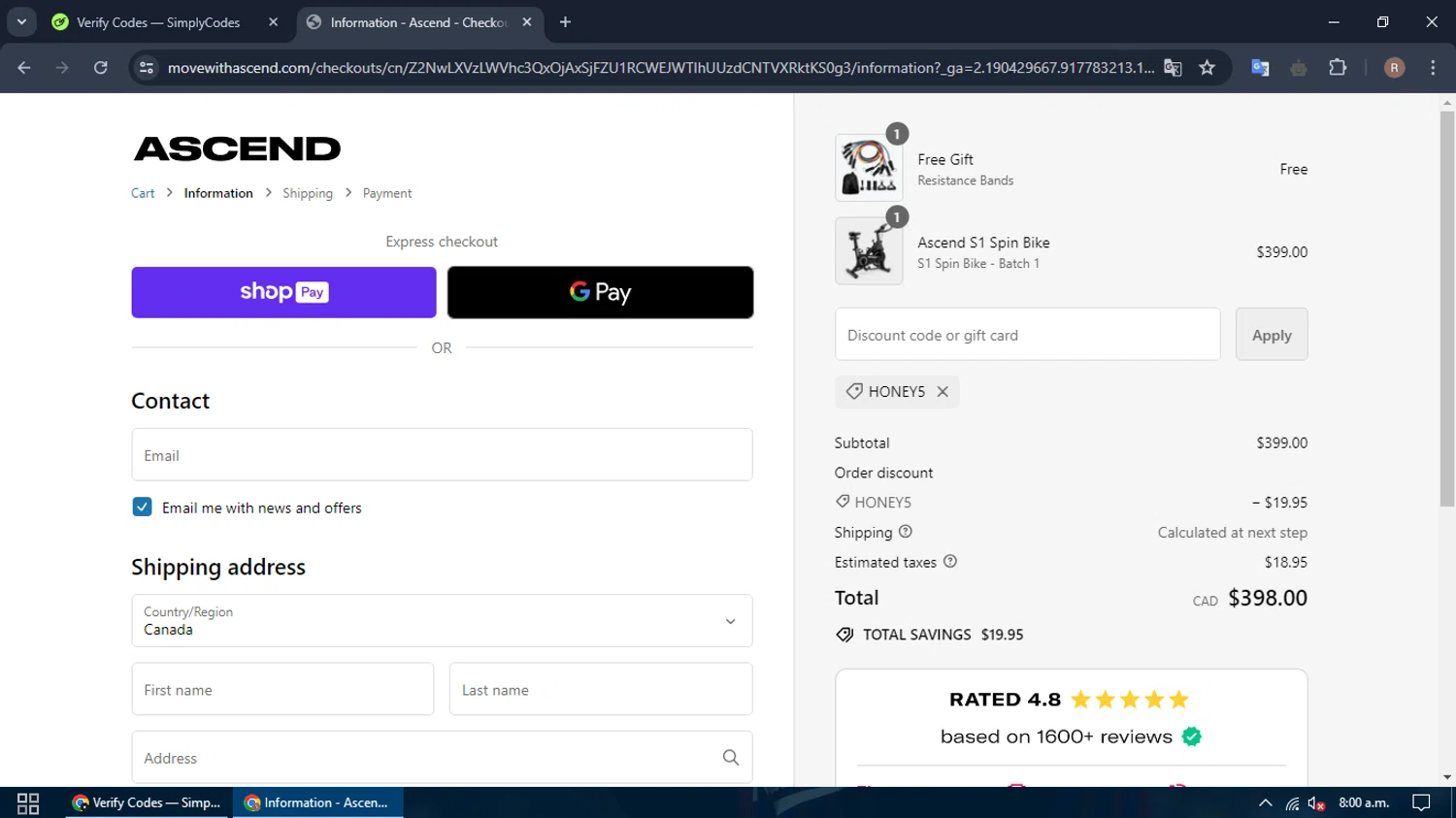1456x818 pixels.
Task: Open Windows Task View on the taskbar
Action: tap(28, 802)
